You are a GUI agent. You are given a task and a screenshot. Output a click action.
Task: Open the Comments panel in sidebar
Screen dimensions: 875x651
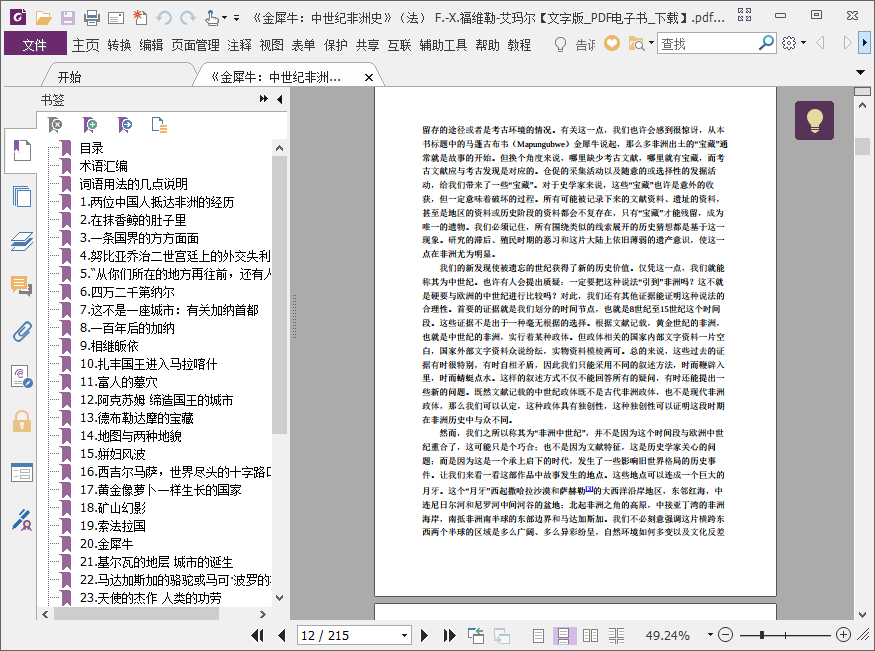tap(21, 286)
